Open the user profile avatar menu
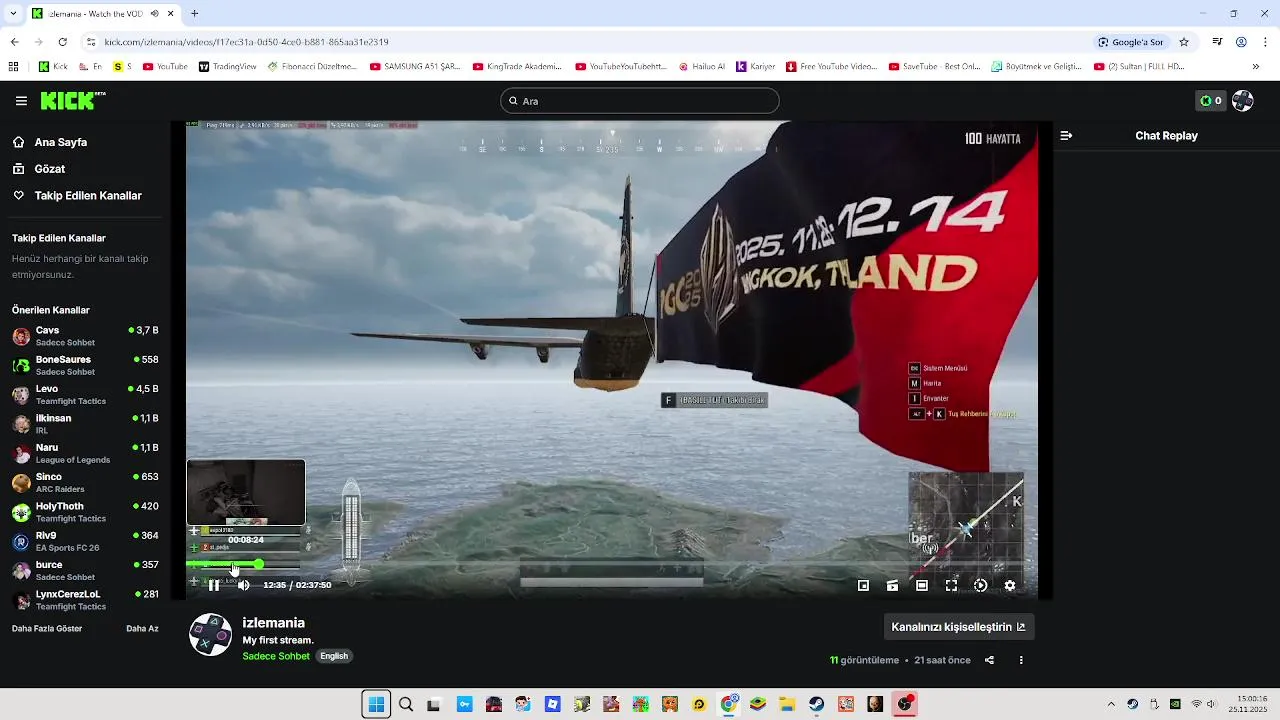The image size is (1280, 720). tap(1243, 101)
